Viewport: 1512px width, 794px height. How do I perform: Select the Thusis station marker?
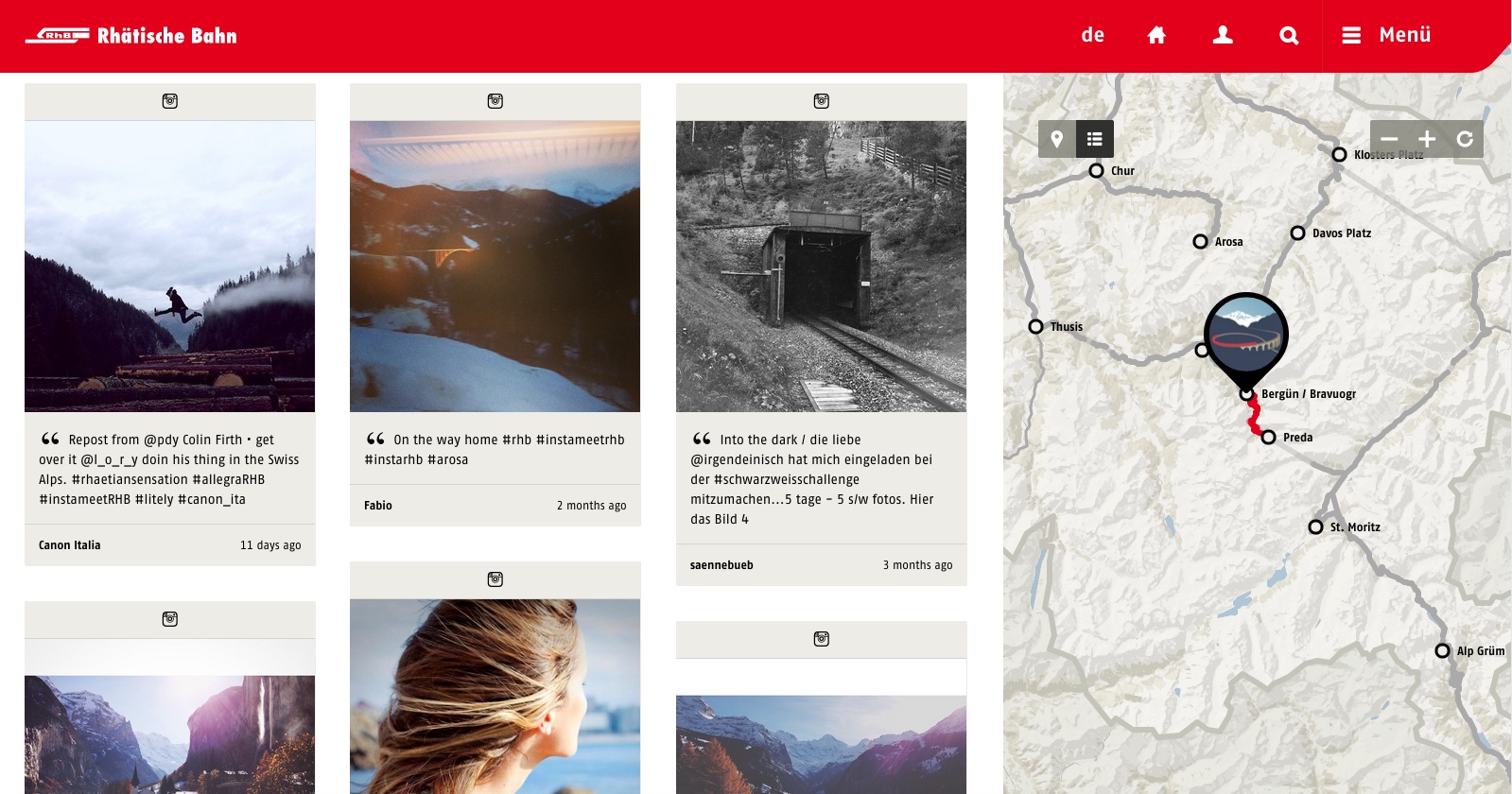tap(1035, 327)
